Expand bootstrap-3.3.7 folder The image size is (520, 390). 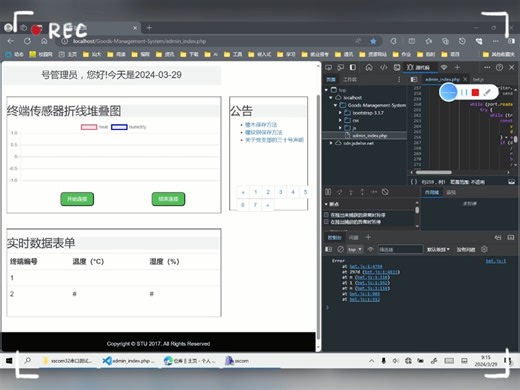pos(340,113)
